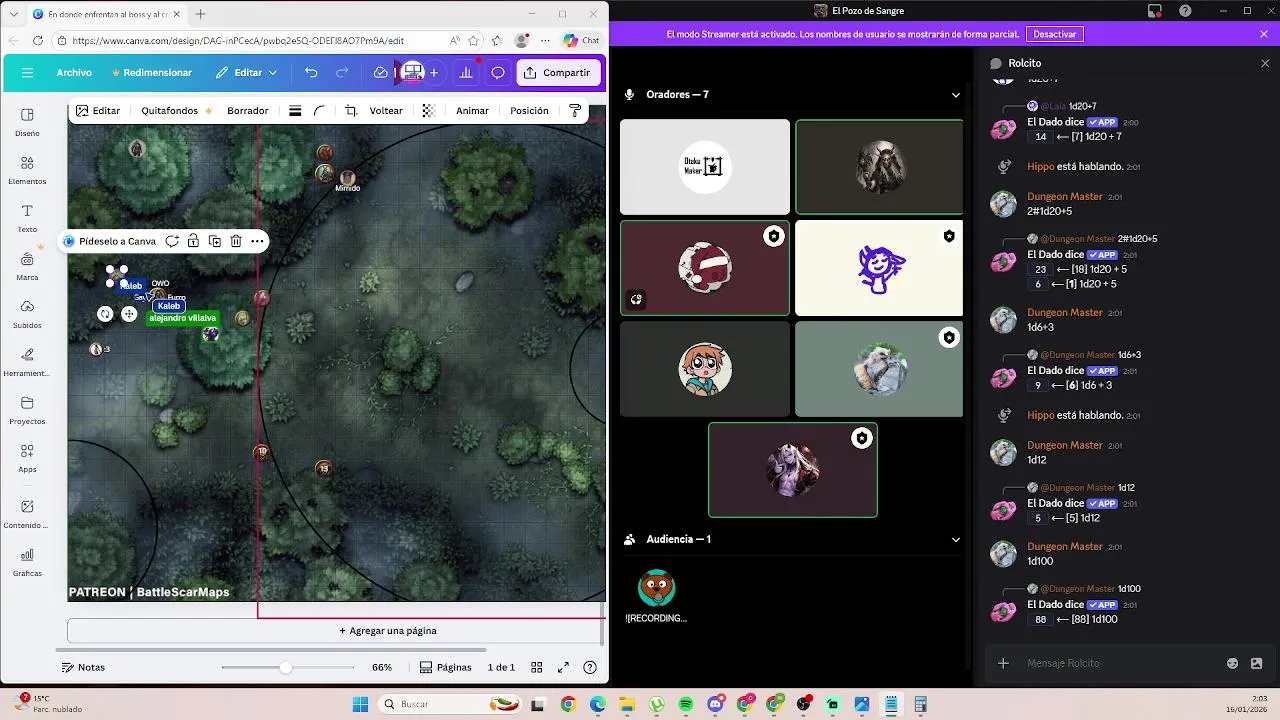Open Animar panel

[472, 111]
